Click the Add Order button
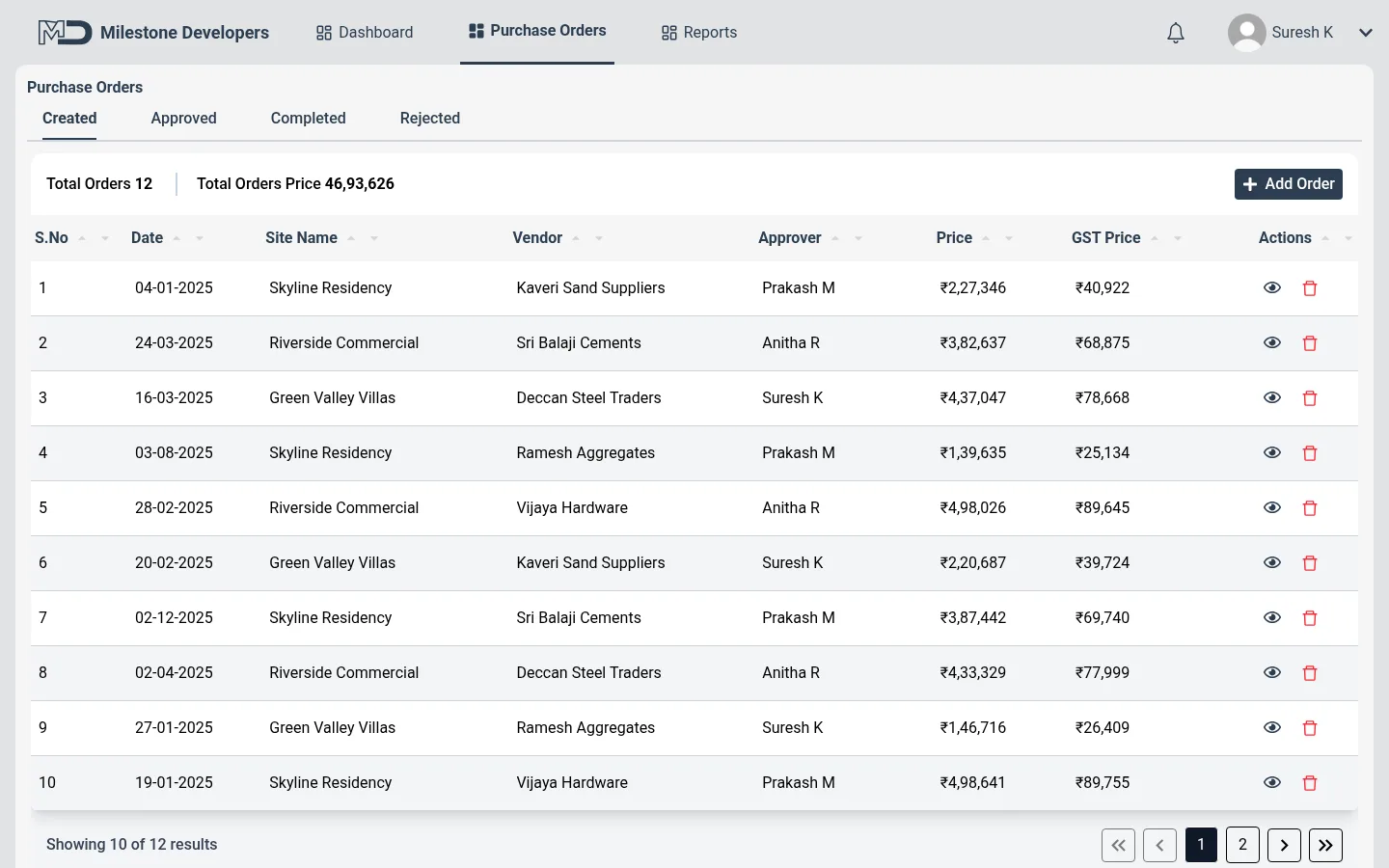The width and height of the screenshot is (1389, 868). [x=1289, y=184]
